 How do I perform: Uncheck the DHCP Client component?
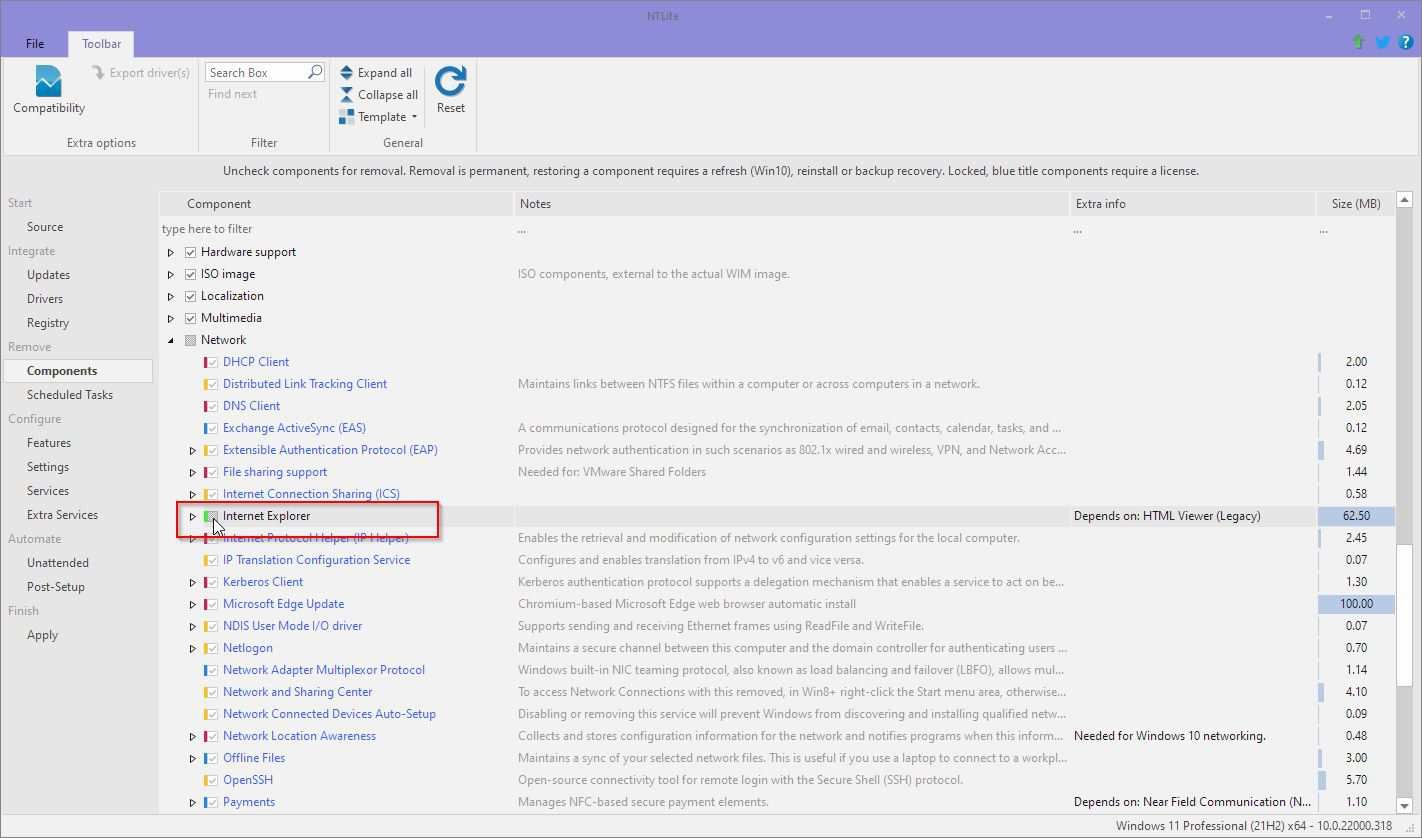[212, 362]
